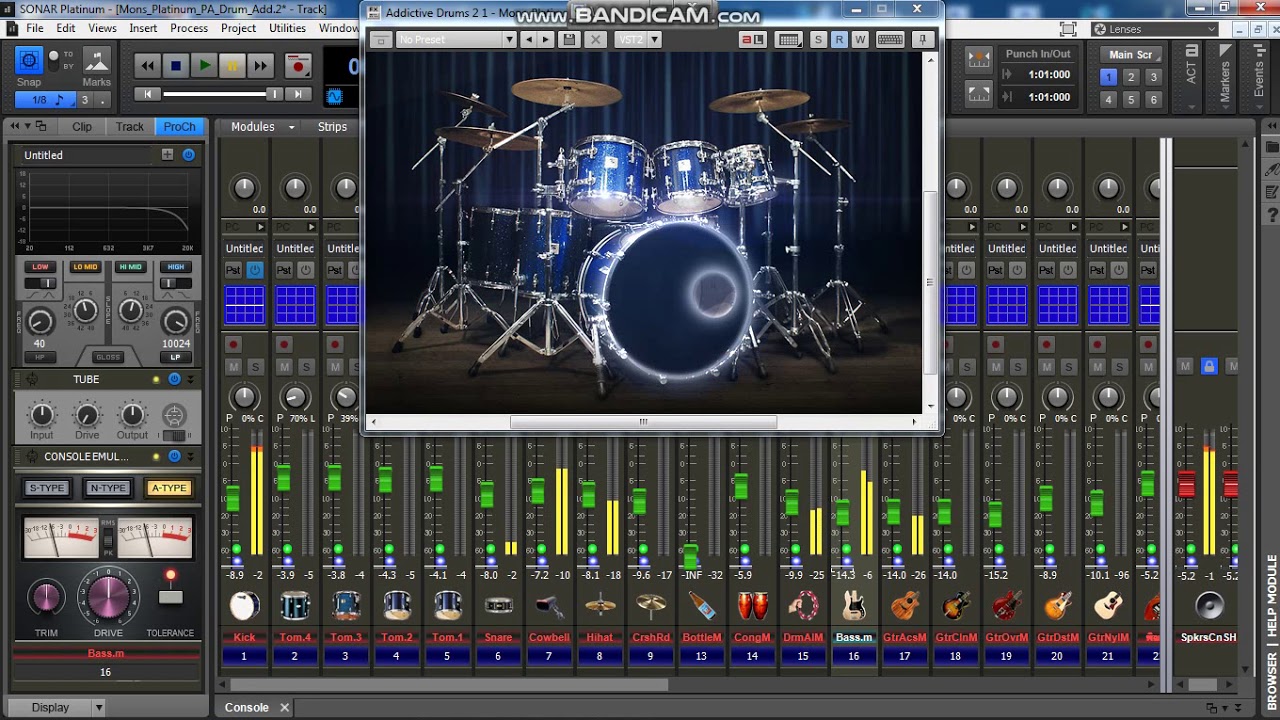
Task: Stop playback in the transport
Action: (x=176, y=66)
